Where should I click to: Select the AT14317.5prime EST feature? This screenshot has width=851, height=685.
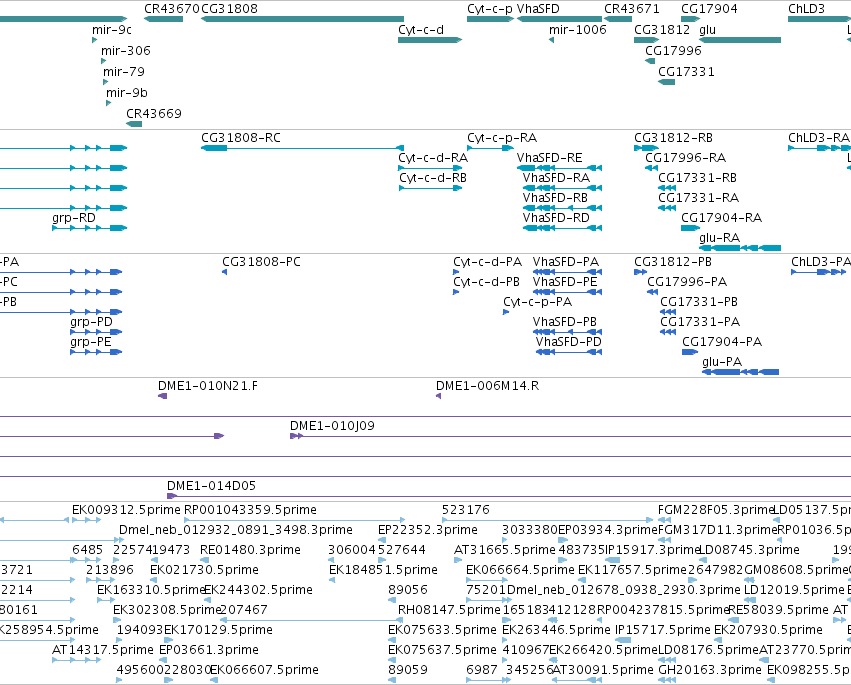[77, 660]
